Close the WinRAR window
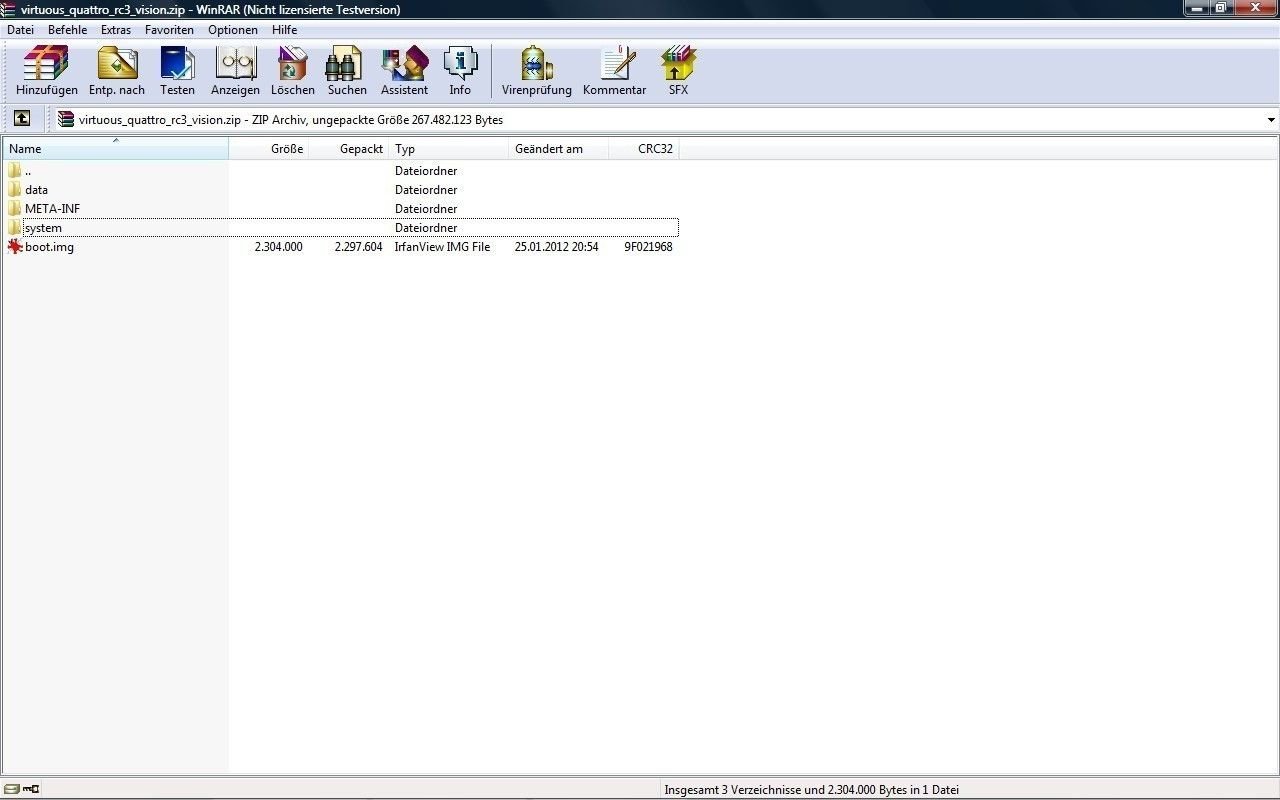 [1256, 8]
